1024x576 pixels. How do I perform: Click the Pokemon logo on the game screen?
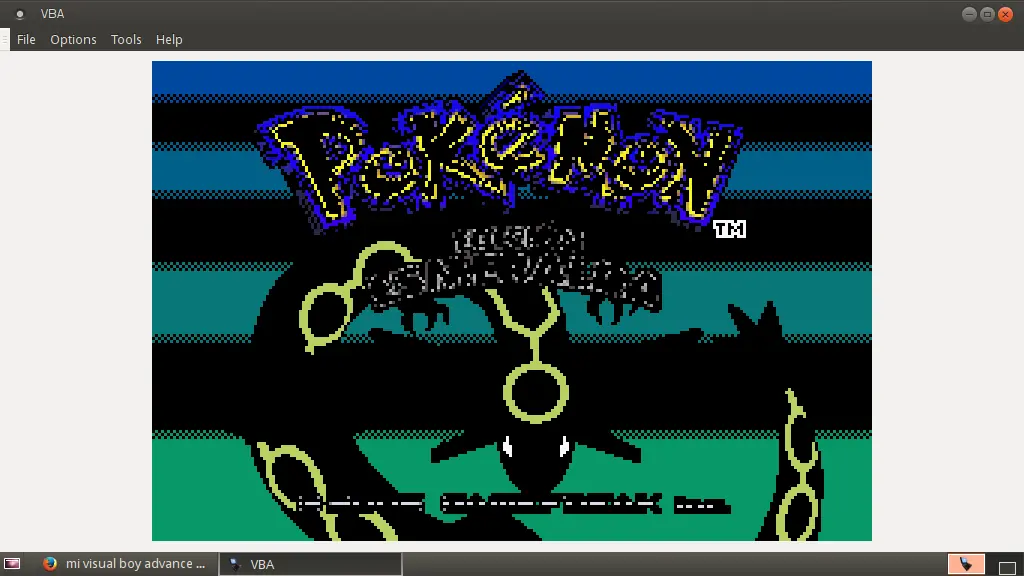[x=501, y=152]
